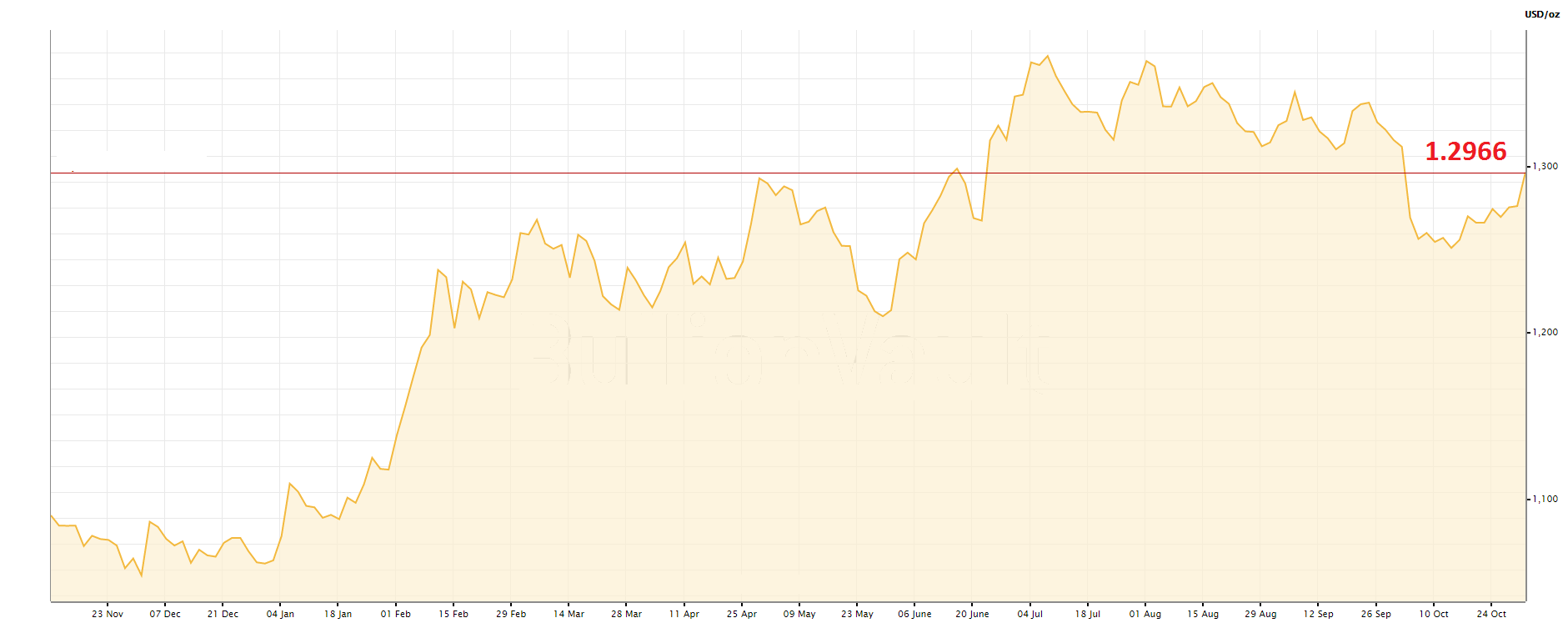Click the 21 Dec date label

coord(223,614)
